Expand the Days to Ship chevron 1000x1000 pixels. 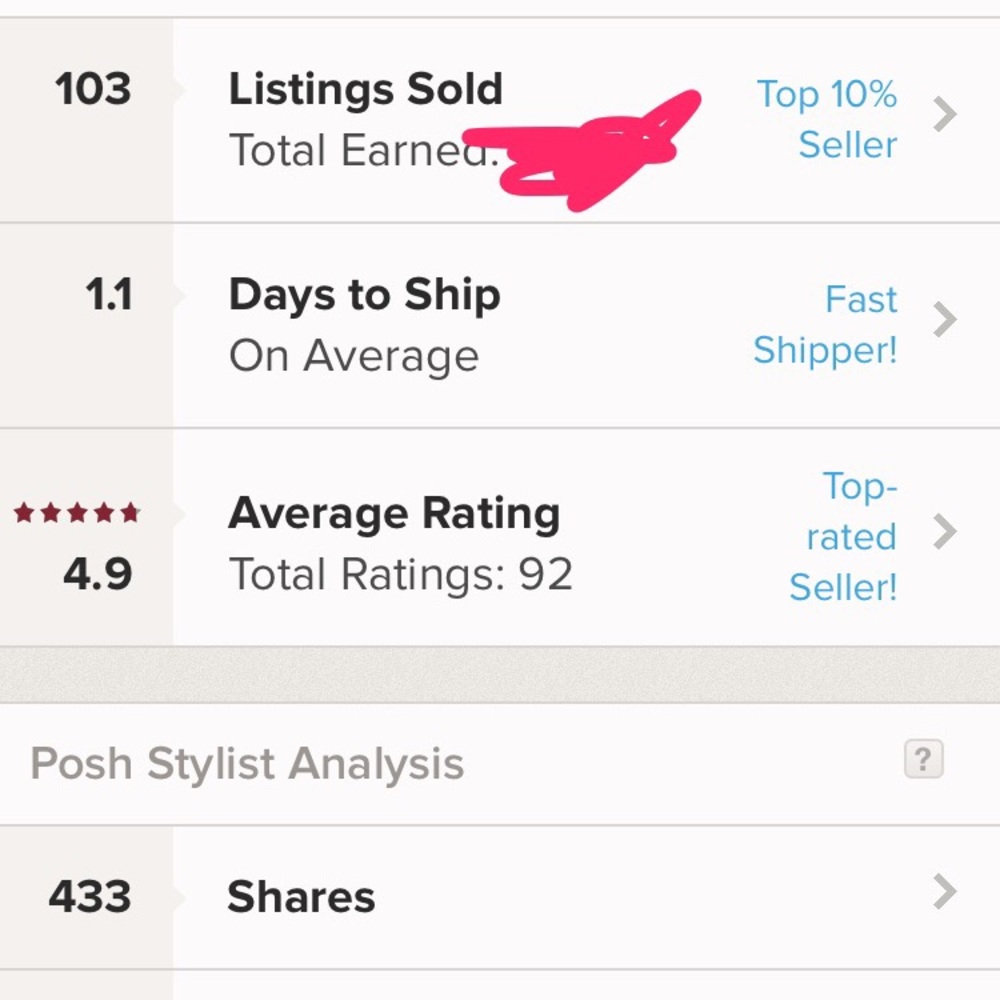pyautogui.click(x=944, y=321)
